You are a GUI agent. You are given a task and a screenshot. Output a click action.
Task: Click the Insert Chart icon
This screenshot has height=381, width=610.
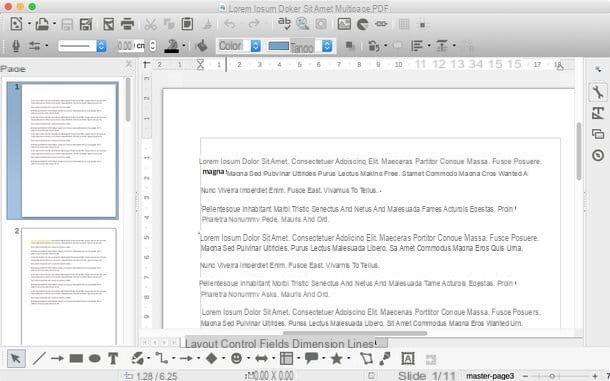coord(363,25)
